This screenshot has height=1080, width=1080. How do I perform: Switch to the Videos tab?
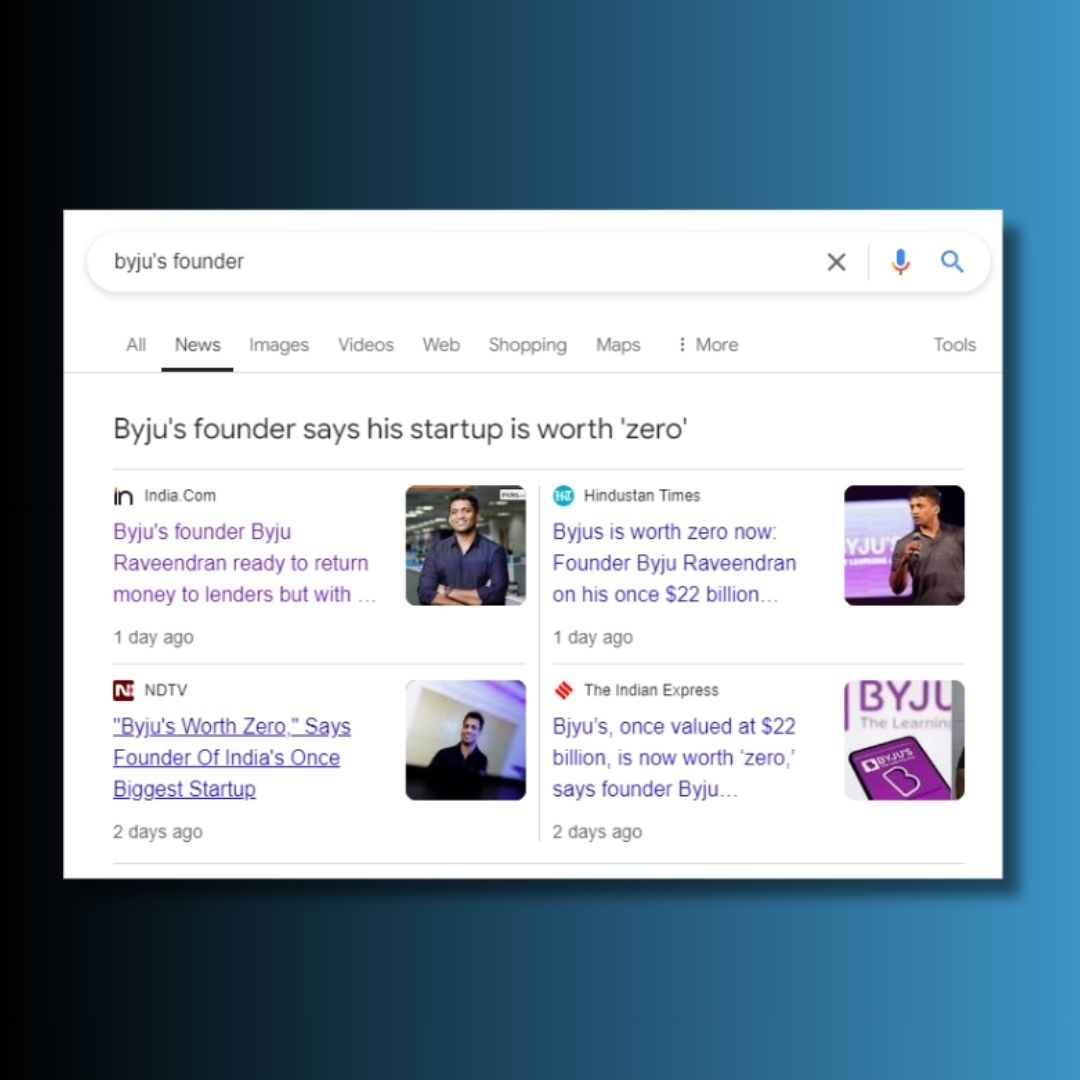point(365,345)
